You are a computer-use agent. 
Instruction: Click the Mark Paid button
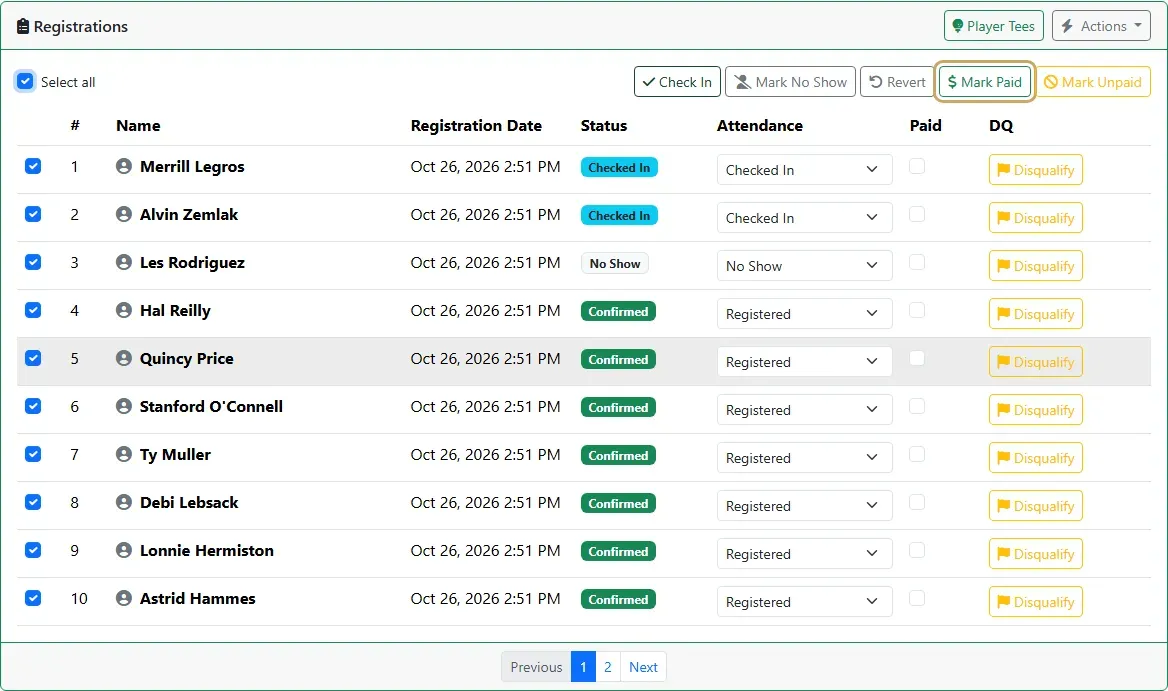click(984, 82)
